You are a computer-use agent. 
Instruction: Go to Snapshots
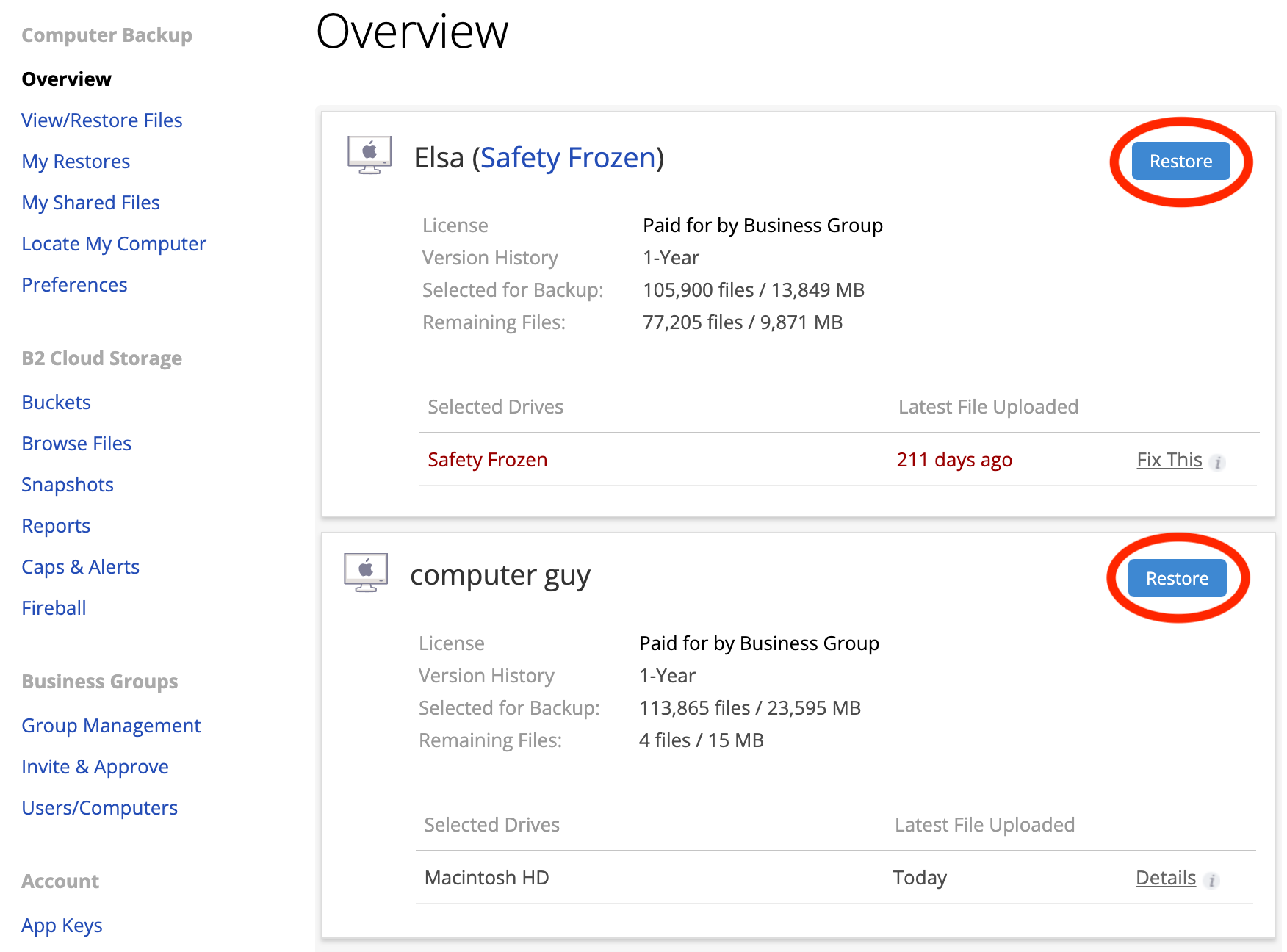[x=68, y=485]
